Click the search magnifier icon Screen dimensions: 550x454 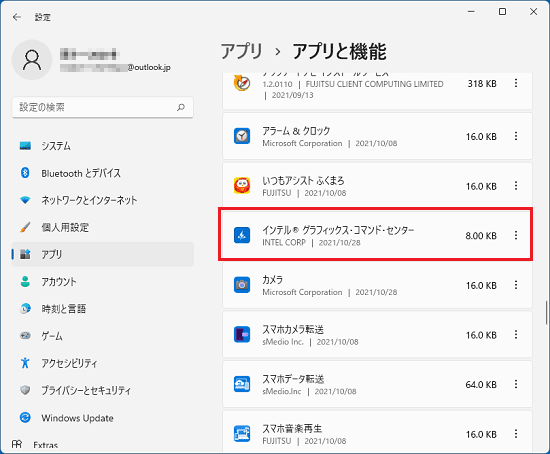click(x=181, y=107)
